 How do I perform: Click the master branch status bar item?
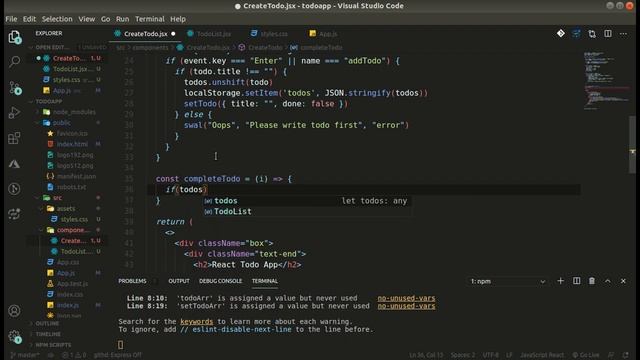point(25,355)
